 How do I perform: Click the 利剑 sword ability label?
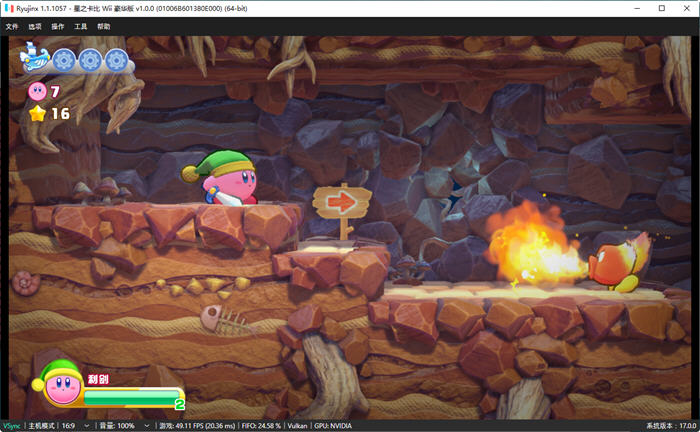tap(98, 379)
